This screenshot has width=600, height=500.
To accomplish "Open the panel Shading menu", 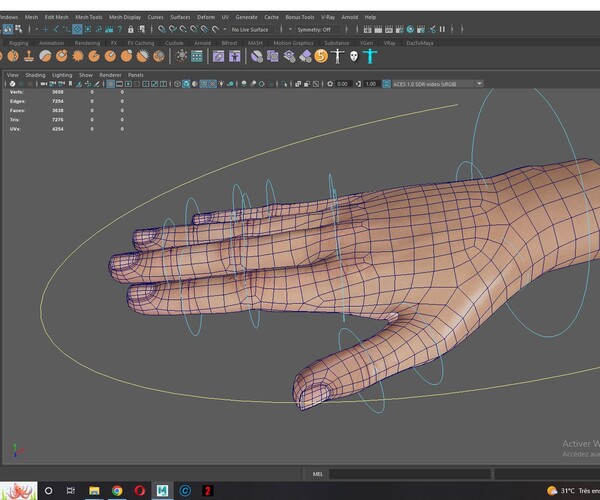I will [35, 75].
